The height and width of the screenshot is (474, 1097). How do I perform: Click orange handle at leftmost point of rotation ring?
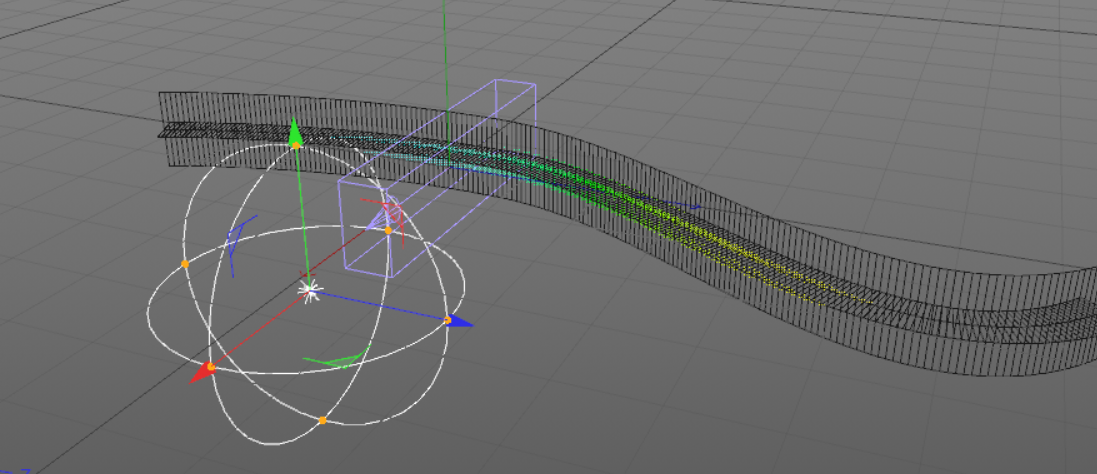pos(185,264)
